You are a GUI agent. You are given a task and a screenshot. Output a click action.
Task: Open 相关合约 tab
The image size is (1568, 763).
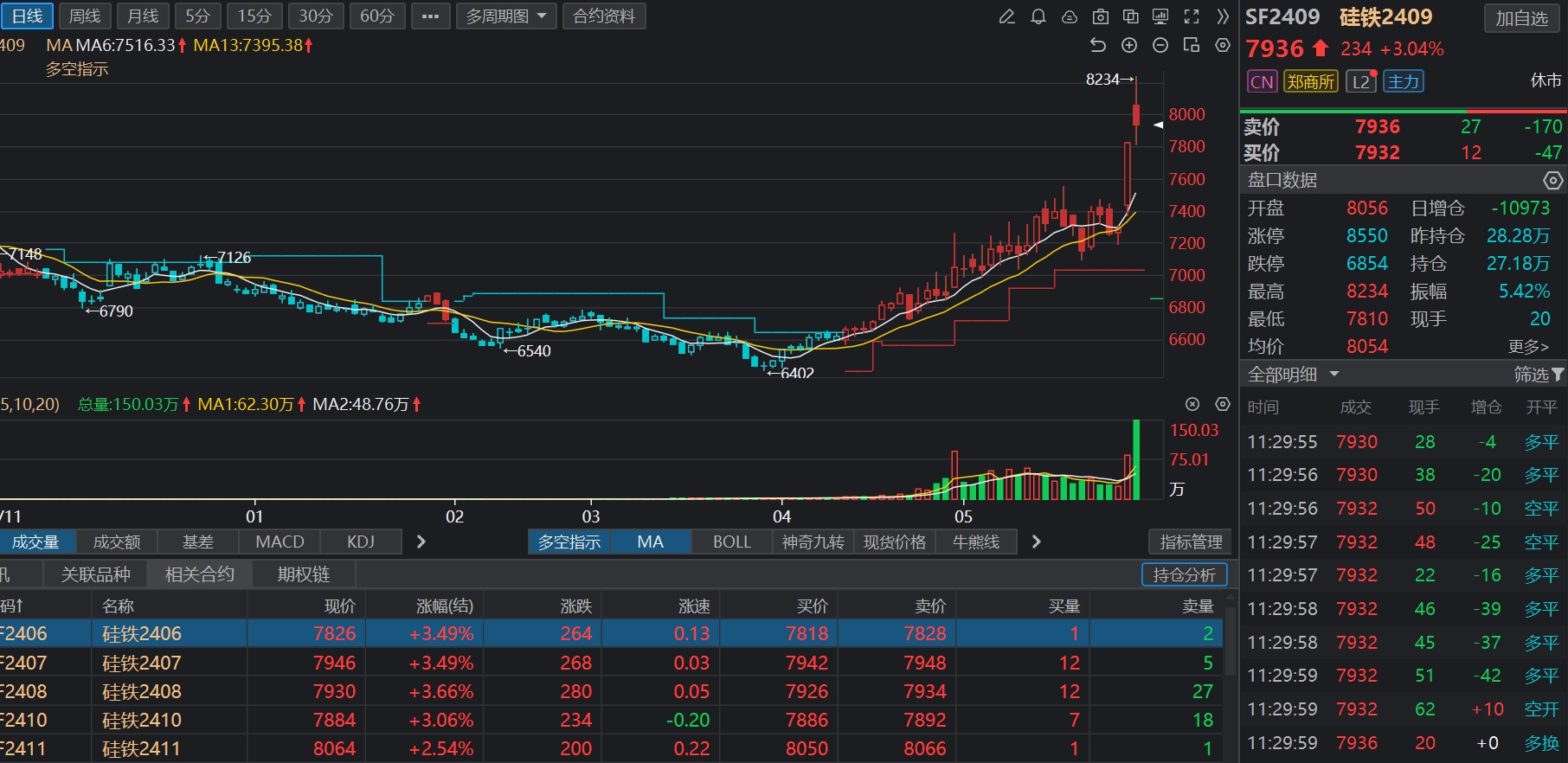coord(200,574)
